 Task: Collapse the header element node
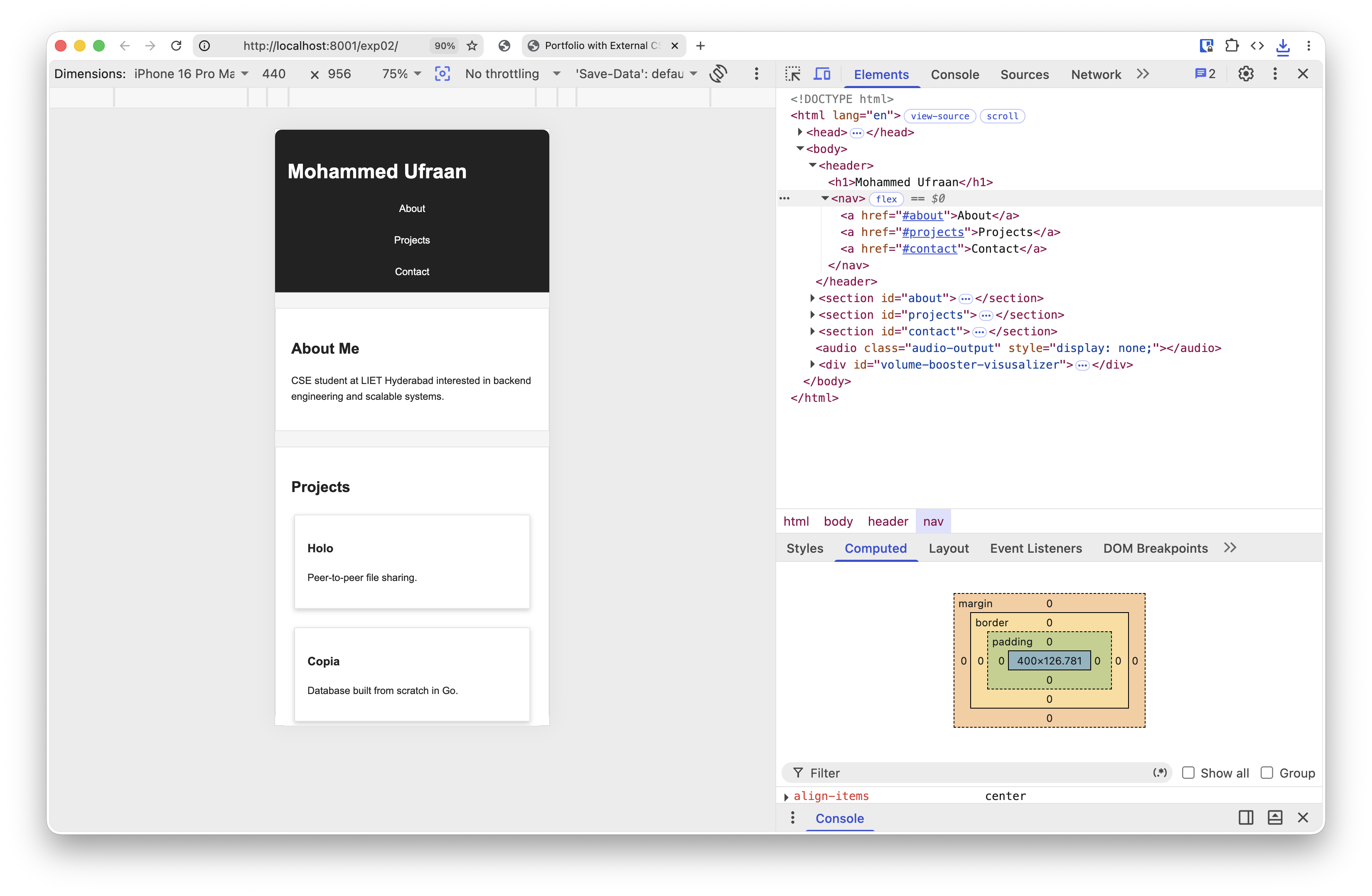point(812,165)
